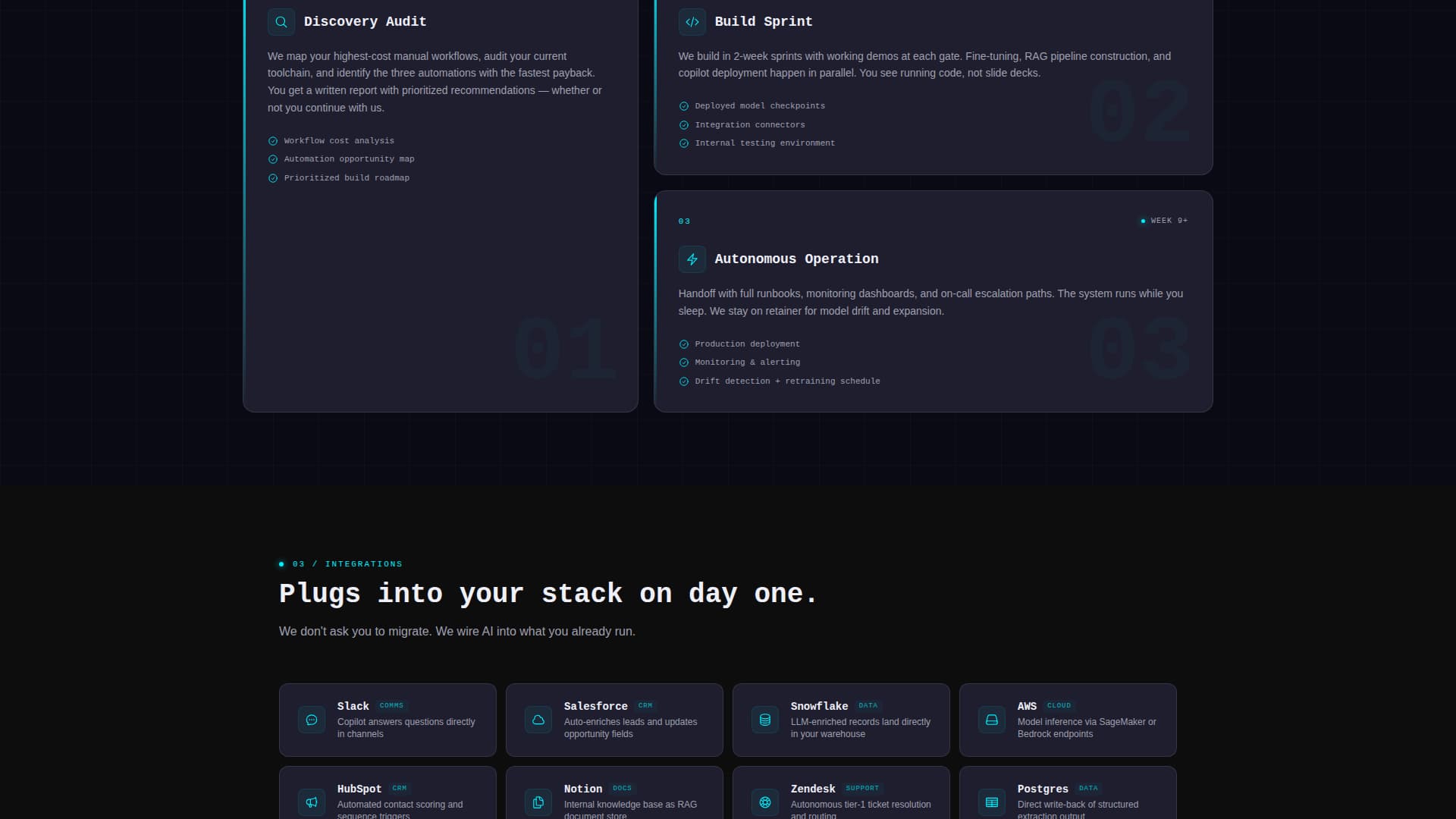Click check icon beside Monitoring & alerting
Image resolution: width=1456 pixels, height=819 pixels.
point(684,362)
